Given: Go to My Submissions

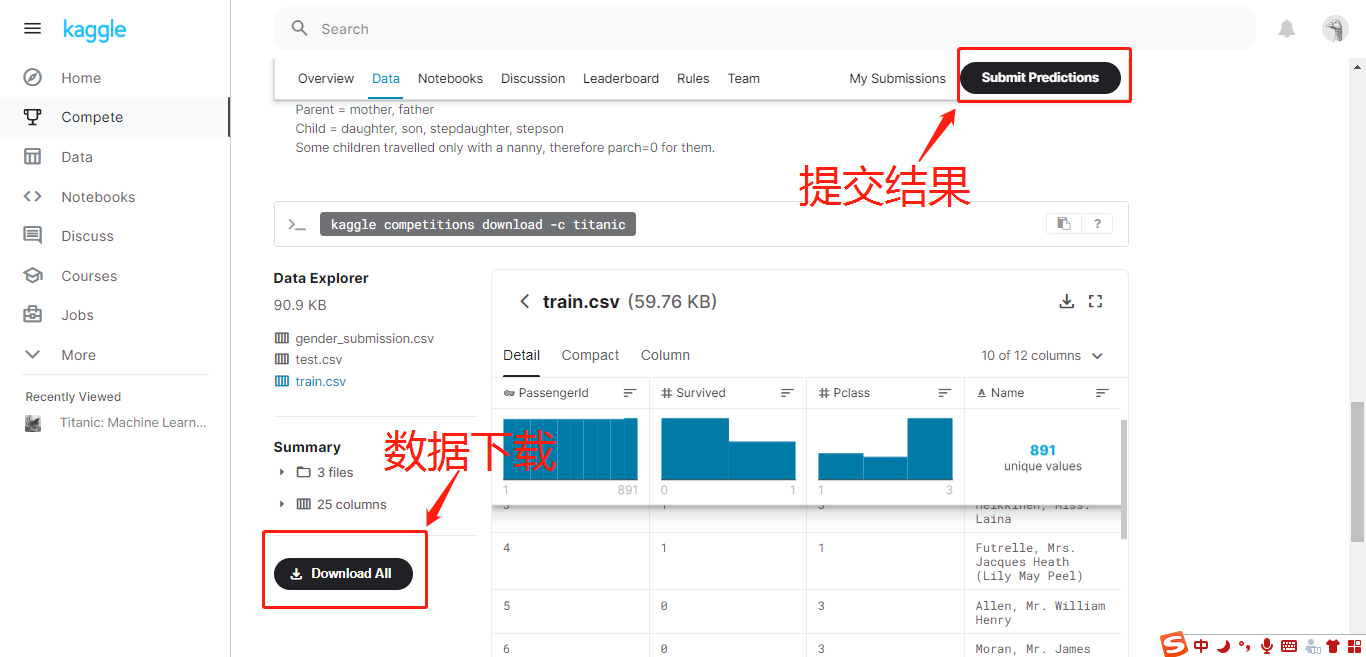Looking at the screenshot, I should [897, 78].
